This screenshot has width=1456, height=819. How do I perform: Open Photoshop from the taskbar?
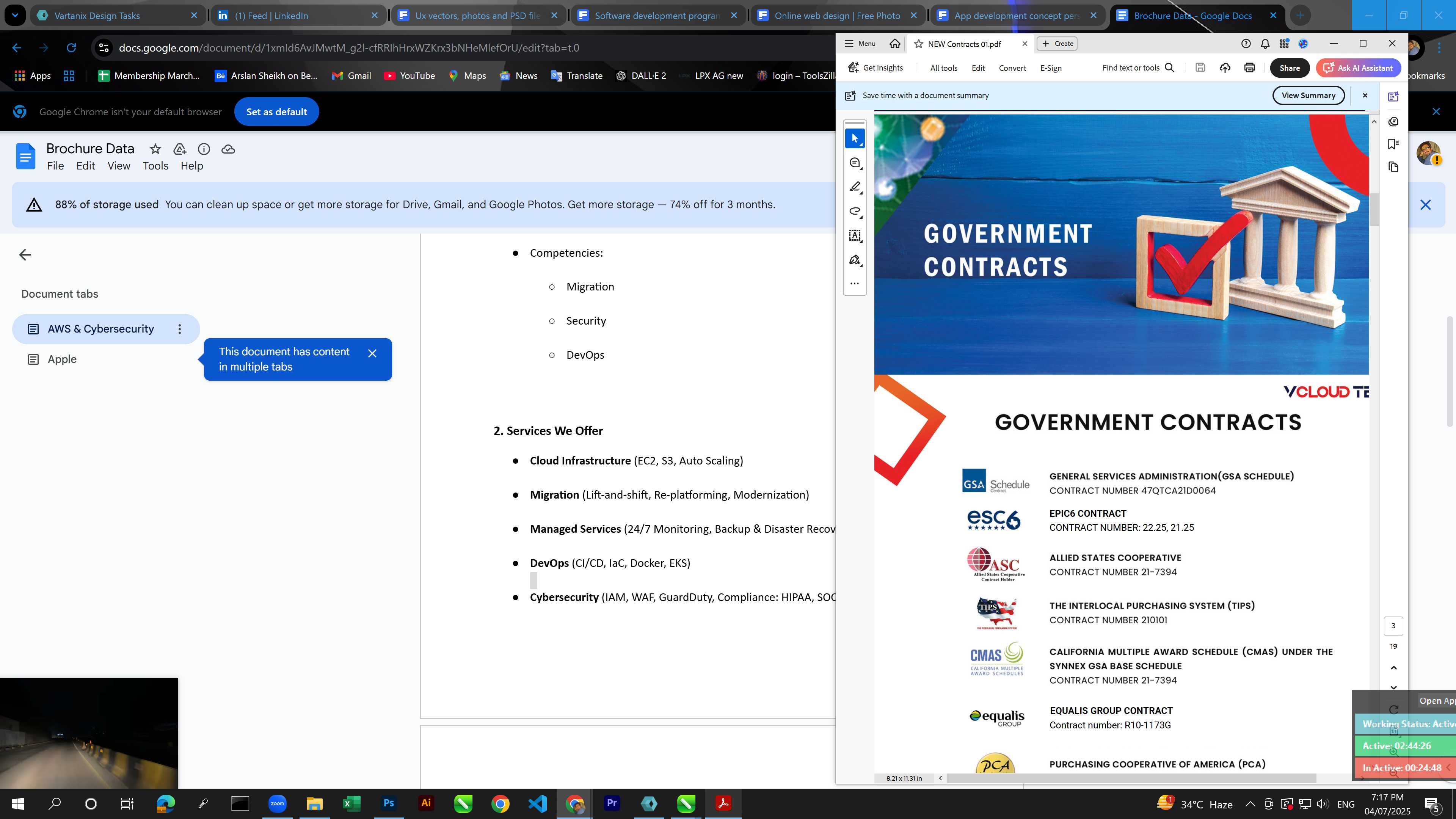(x=389, y=803)
